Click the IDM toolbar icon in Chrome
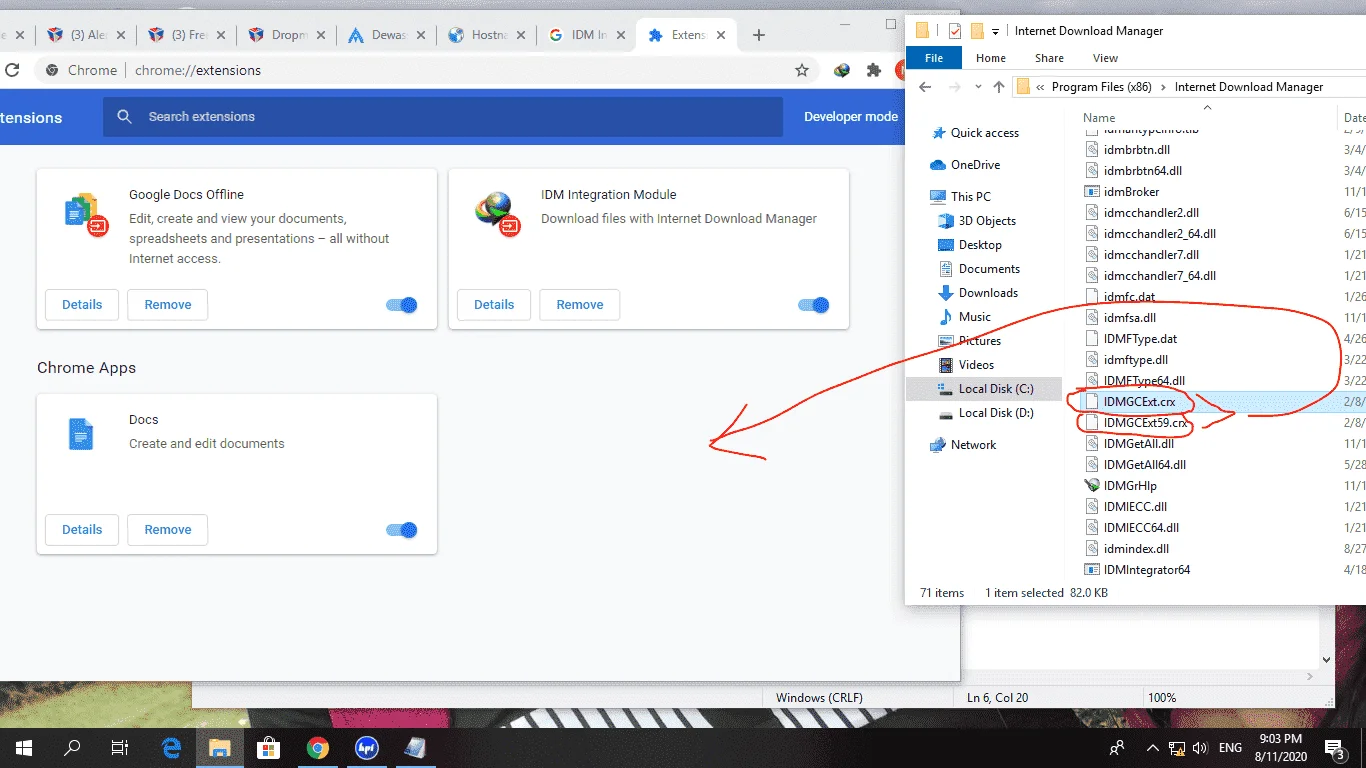 click(842, 70)
